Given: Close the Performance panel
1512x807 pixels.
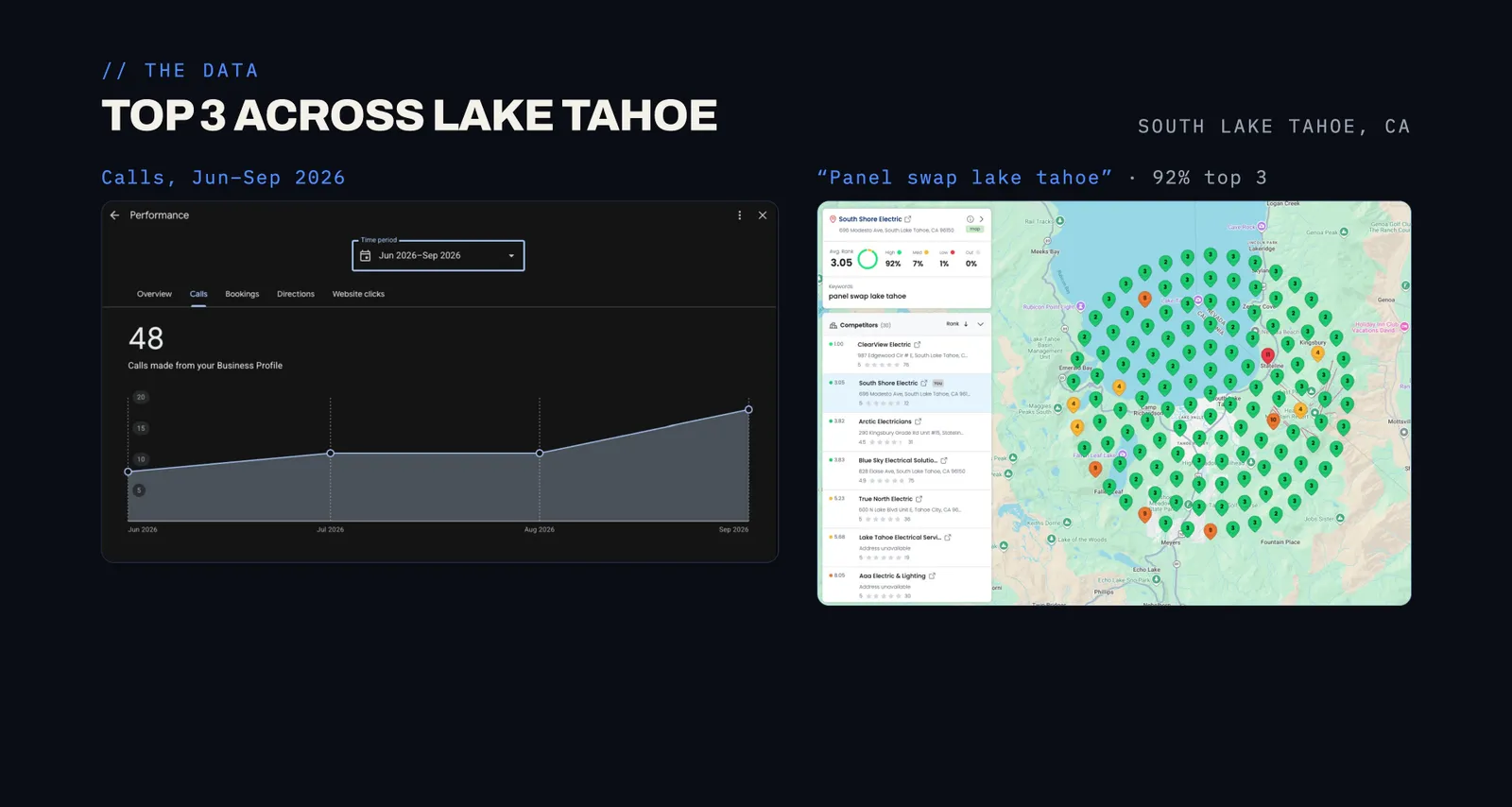Looking at the screenshot, I should coord(763,215).
